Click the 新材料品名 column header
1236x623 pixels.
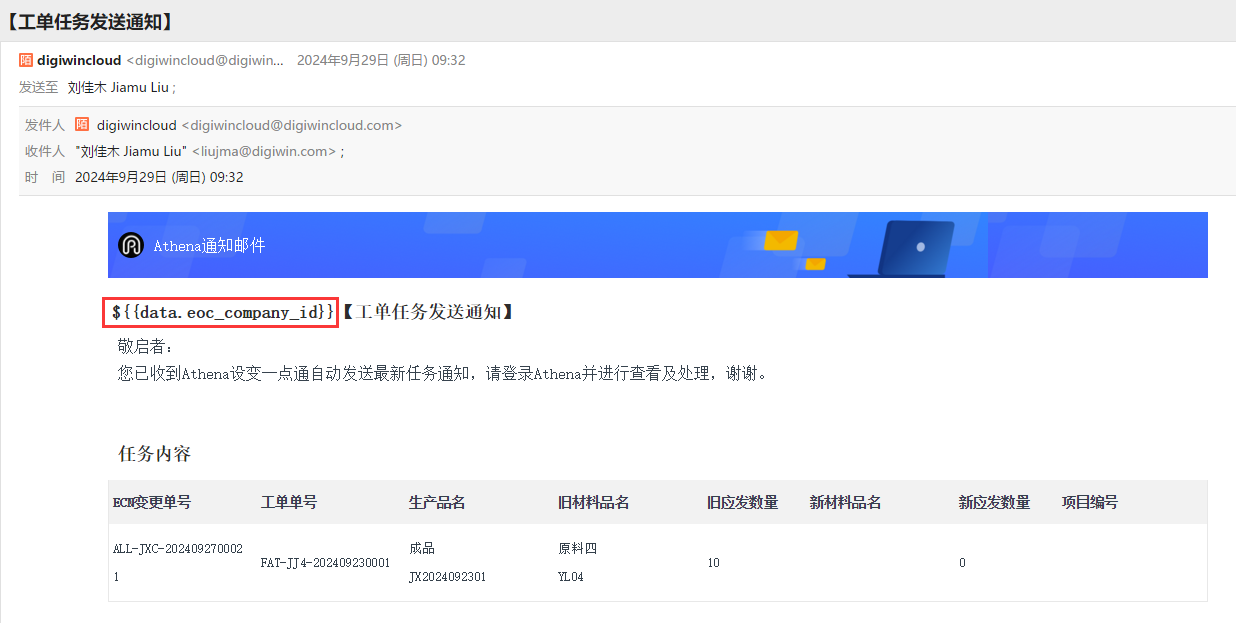point(845,502)
